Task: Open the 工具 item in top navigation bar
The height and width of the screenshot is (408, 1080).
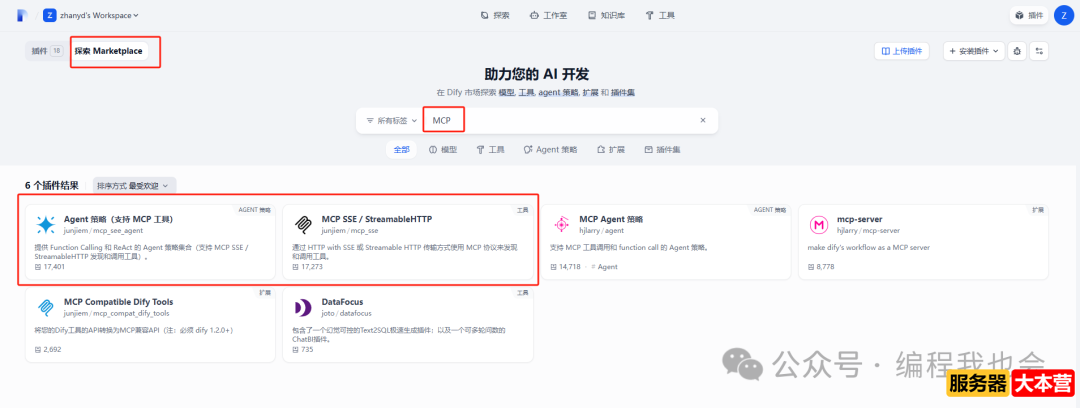Action: click(660, 15)
